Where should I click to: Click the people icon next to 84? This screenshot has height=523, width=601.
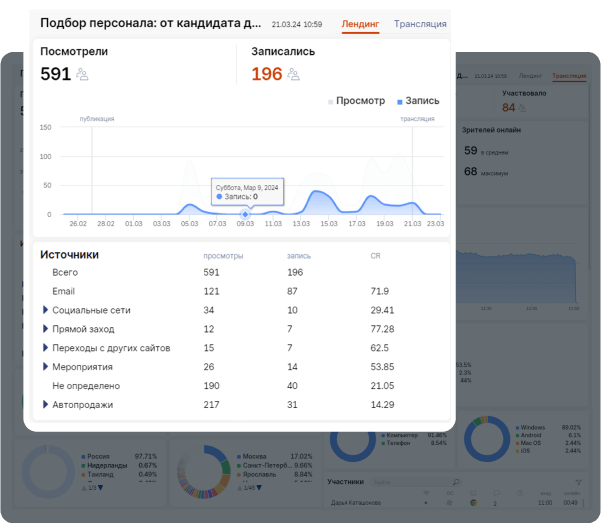pos(523,108)
